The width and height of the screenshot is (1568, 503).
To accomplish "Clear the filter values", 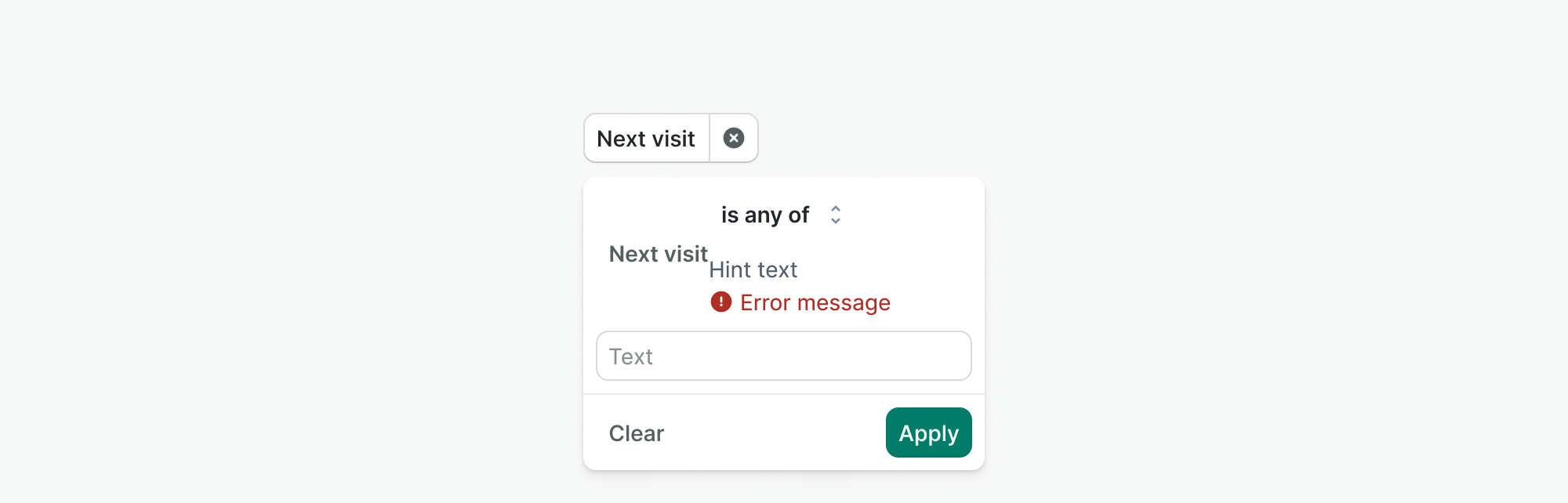I will pyautogui.click(x=636, y=433).
